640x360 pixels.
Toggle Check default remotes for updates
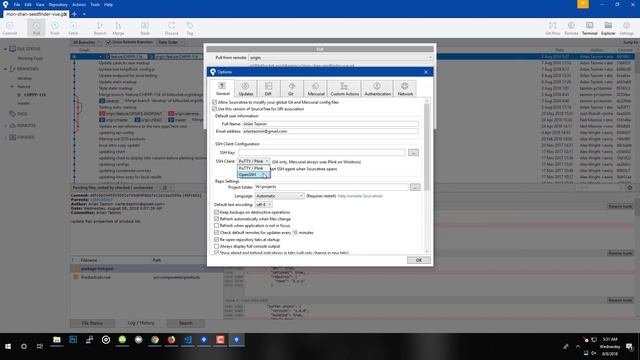[216, 233]
